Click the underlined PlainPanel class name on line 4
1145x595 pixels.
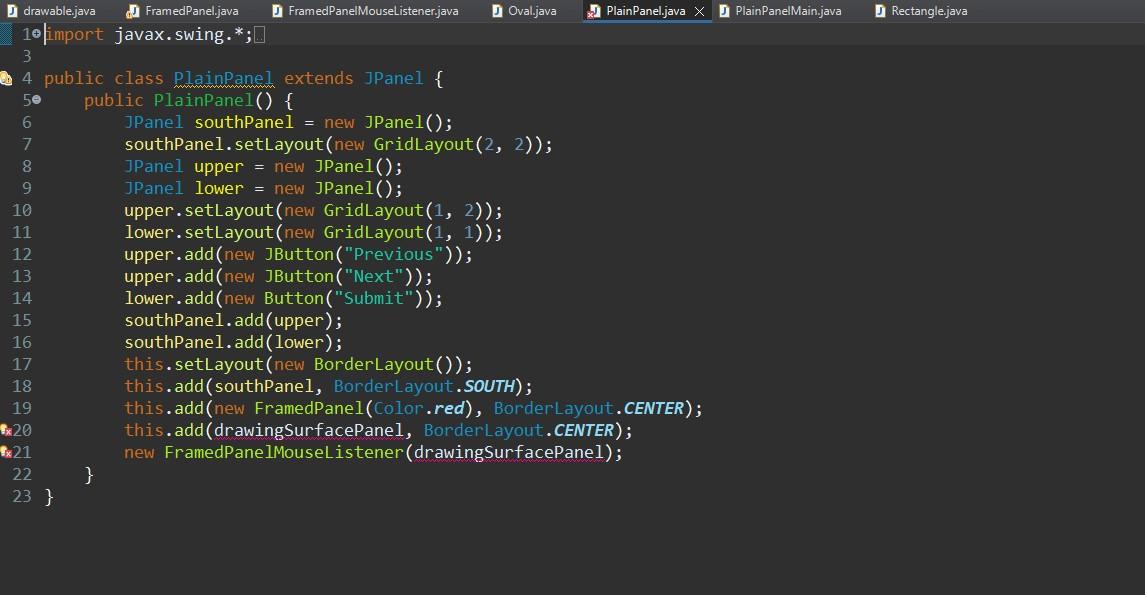click(222, 78)
